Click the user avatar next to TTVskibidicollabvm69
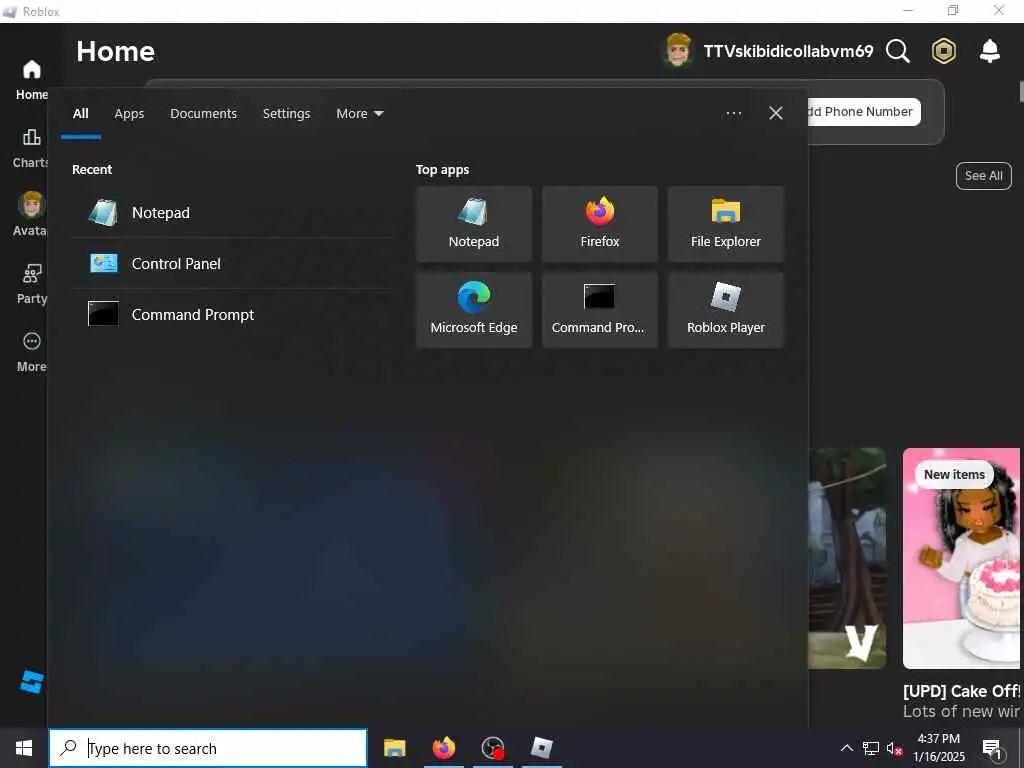 click(678, 50)
